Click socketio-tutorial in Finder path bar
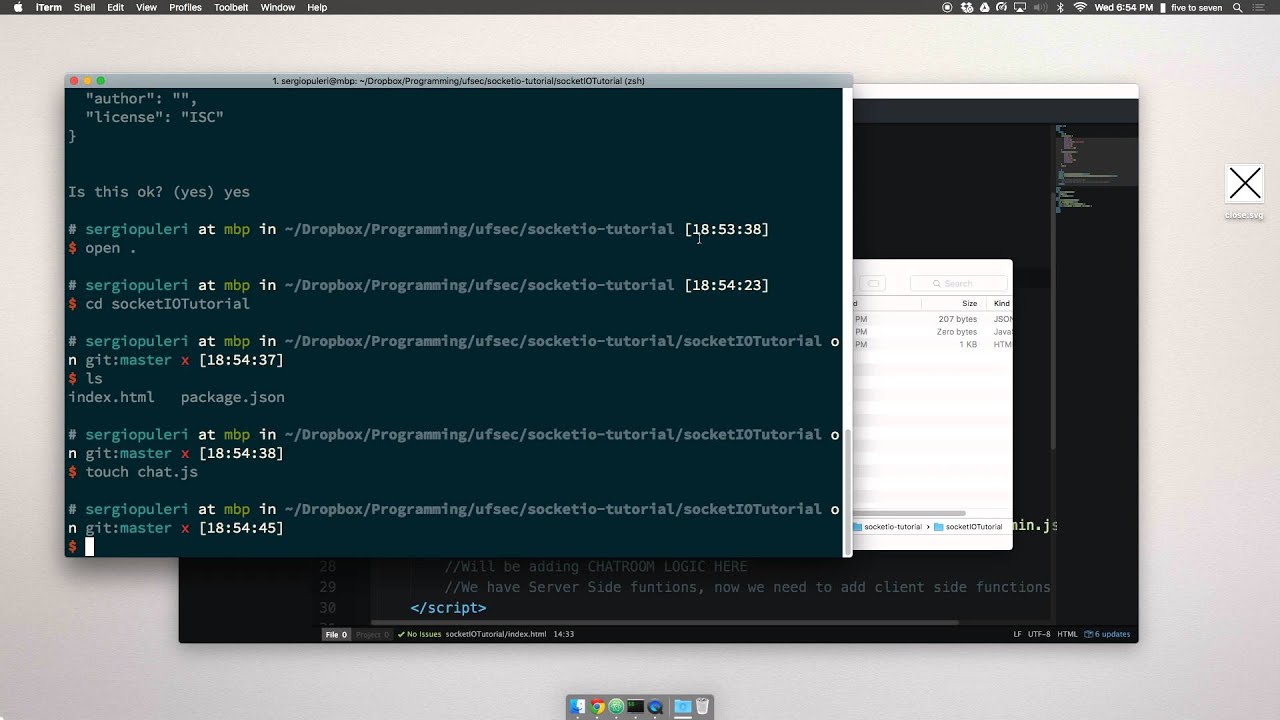1280x720 pixels. (887, 526)
